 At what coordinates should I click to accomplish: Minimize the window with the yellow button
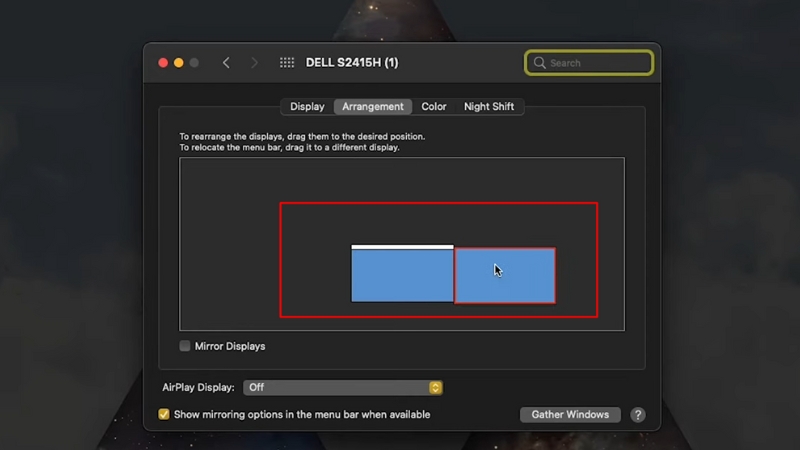coord(179,63)
